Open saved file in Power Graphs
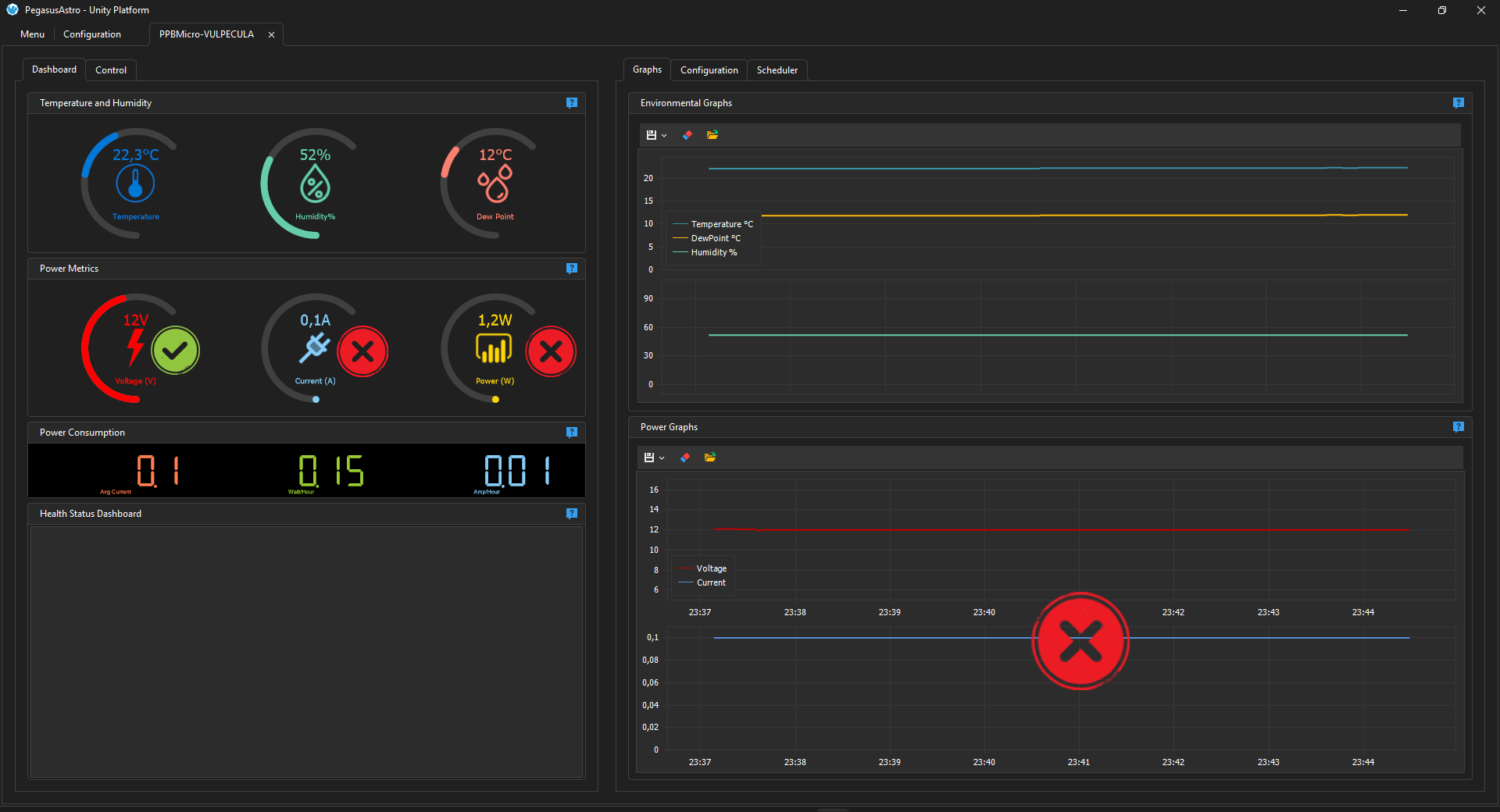The image size is (1500, 812). 710,458
